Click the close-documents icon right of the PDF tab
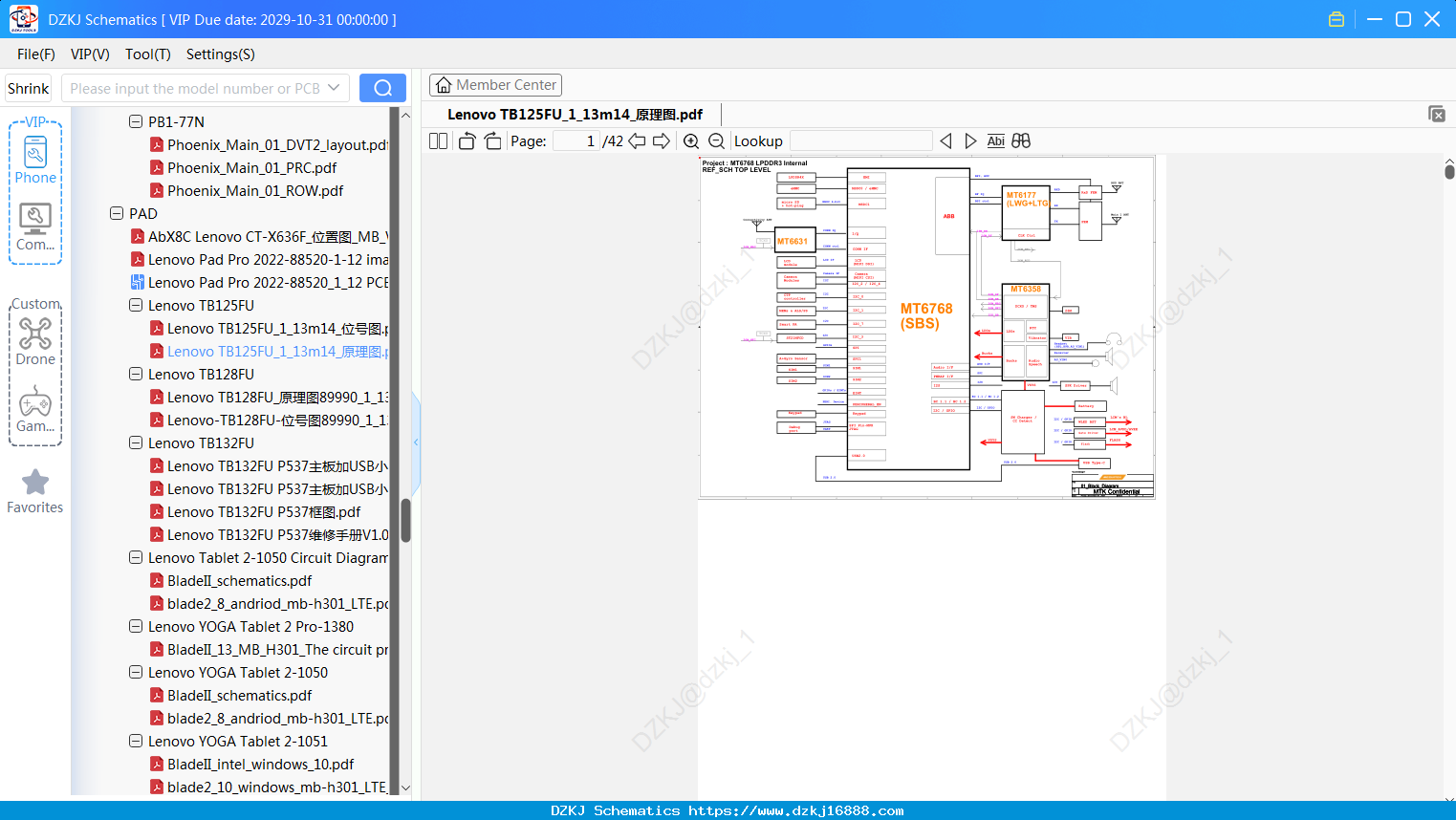Viewport: 1456px width, 820px height. coord(1437,114)
